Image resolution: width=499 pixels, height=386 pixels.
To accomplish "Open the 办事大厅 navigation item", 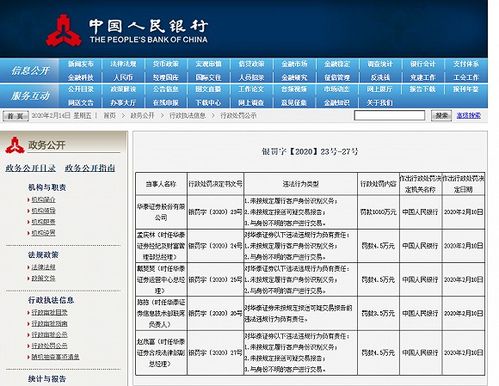I will click(123, 103).
